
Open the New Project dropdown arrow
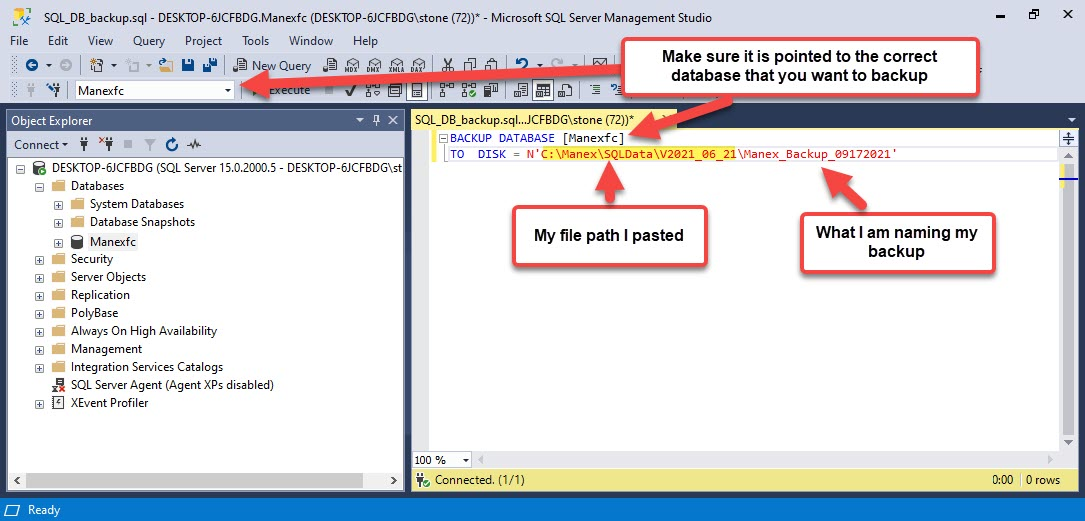pyautogui.click(x=113, y=66)
